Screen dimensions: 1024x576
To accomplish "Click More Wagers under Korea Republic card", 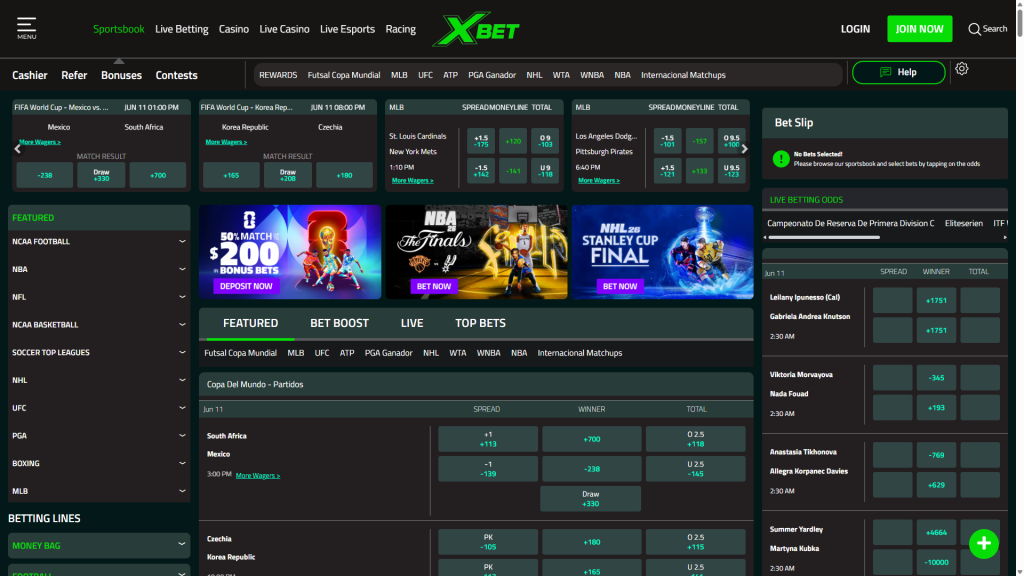I will click(226, 142).
